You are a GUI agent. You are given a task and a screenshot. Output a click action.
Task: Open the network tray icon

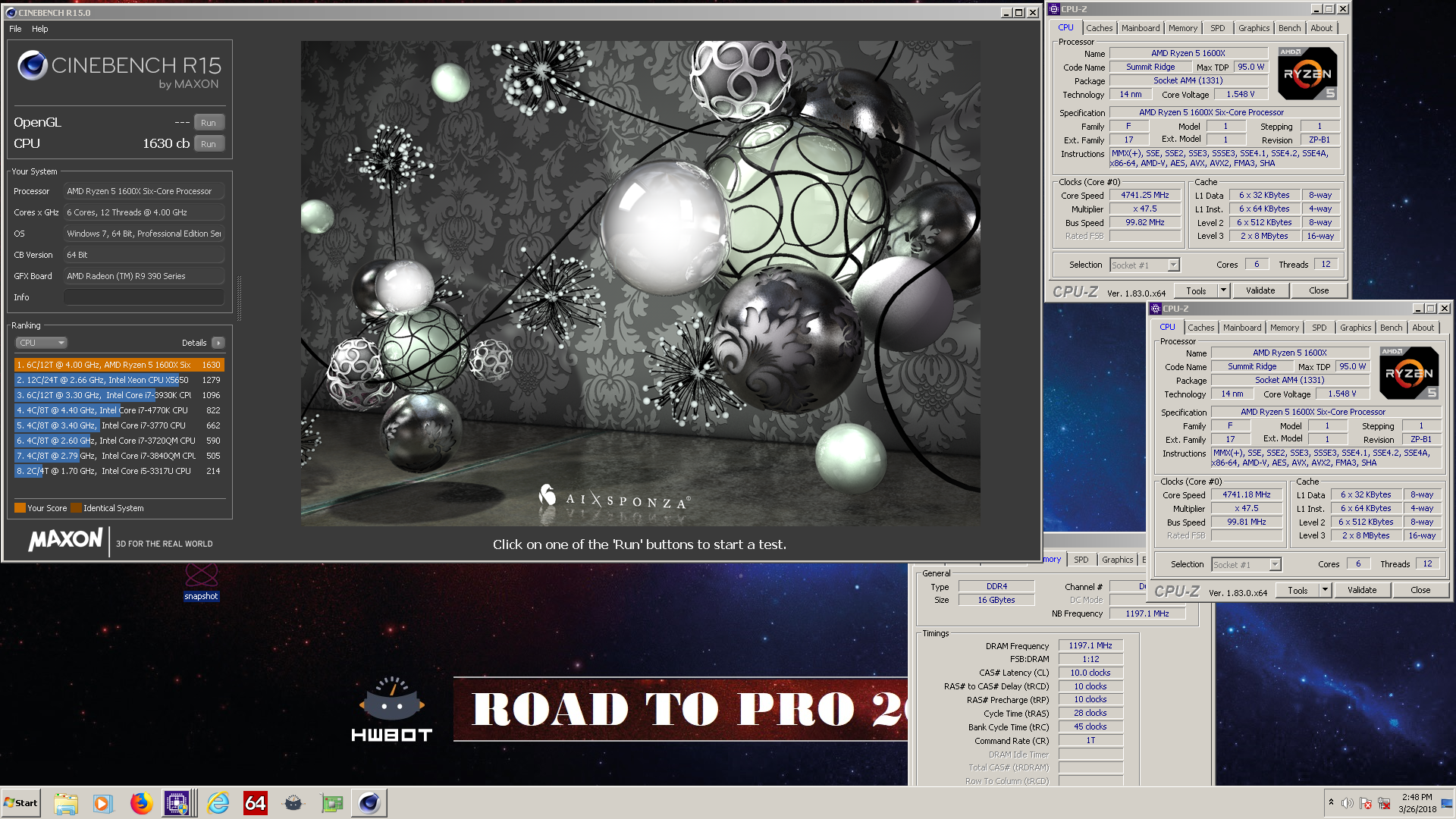[1384, 803]
